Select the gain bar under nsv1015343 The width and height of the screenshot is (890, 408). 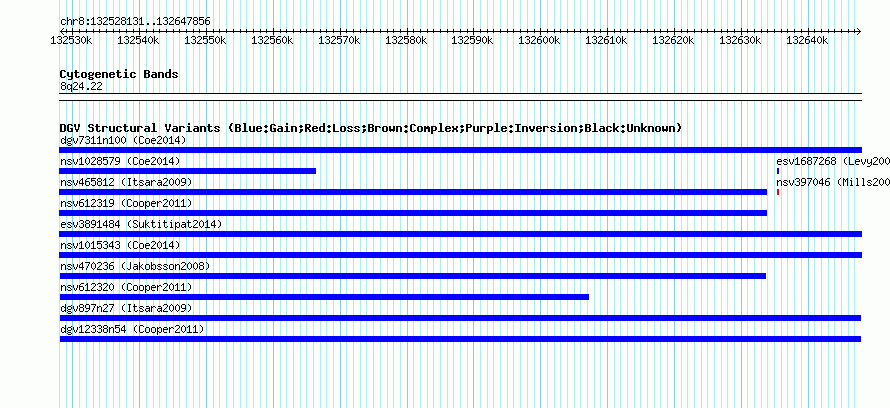pyautogui.click(x=461, y=255)
